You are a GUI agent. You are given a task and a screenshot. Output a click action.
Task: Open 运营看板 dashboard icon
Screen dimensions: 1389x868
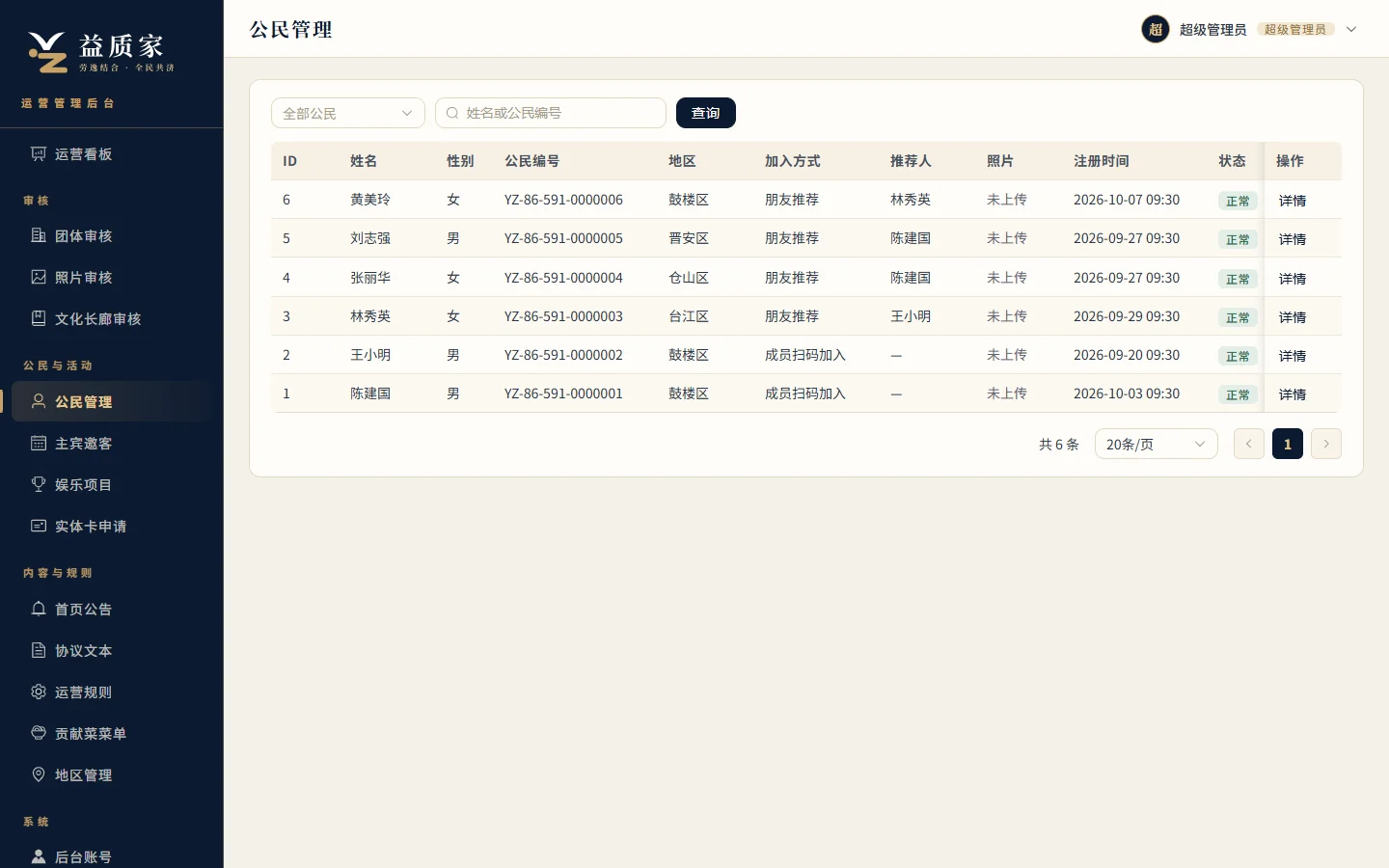39,154
